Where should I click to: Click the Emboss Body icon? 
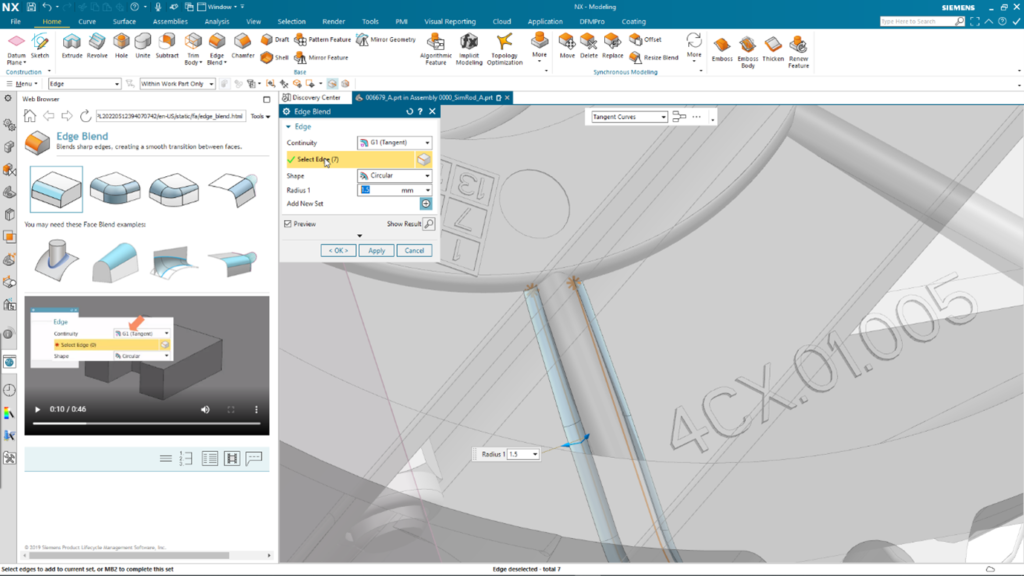click(747, 48)
